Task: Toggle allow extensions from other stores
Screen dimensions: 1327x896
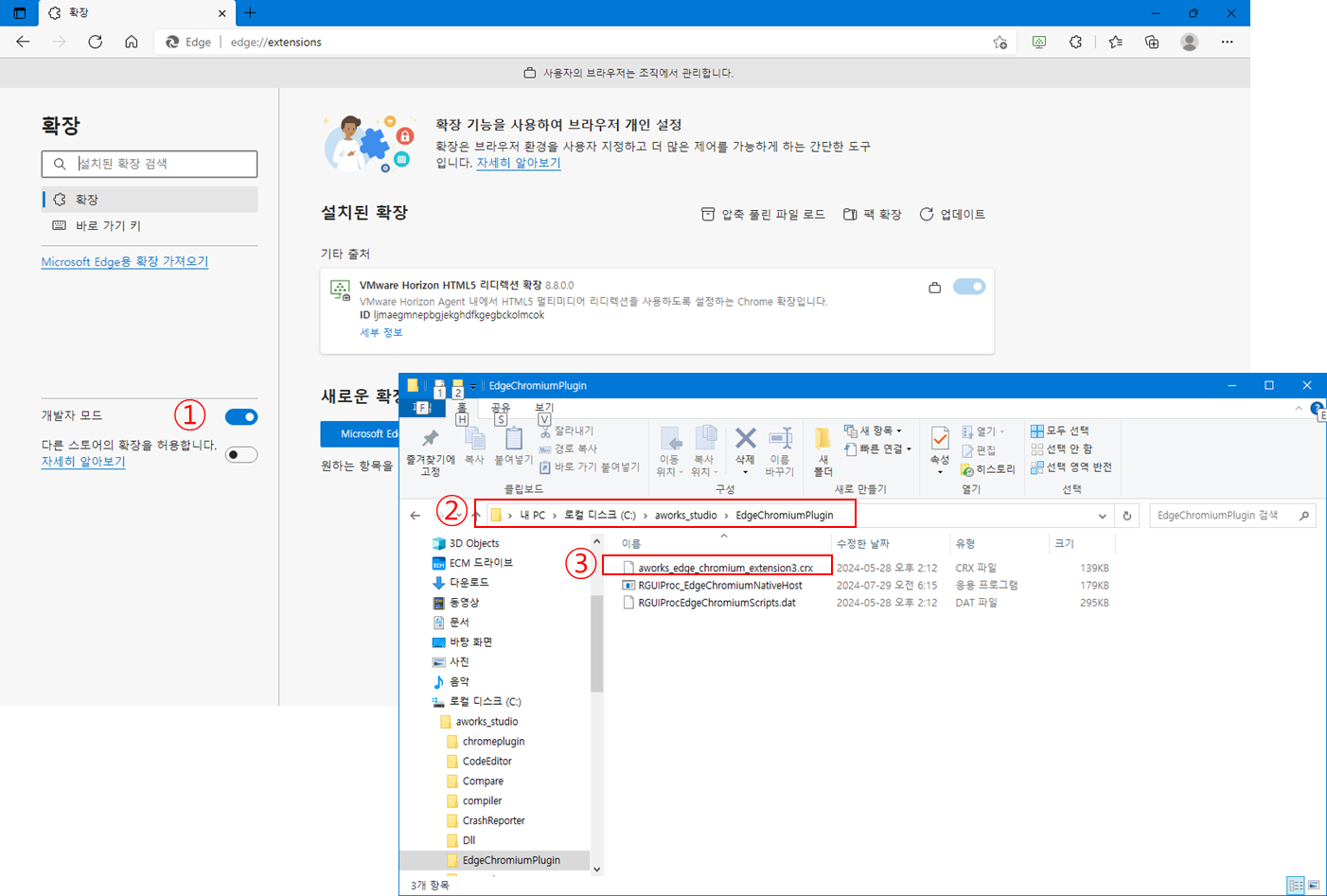Action: pyautogui.click(x=241, y=454)
